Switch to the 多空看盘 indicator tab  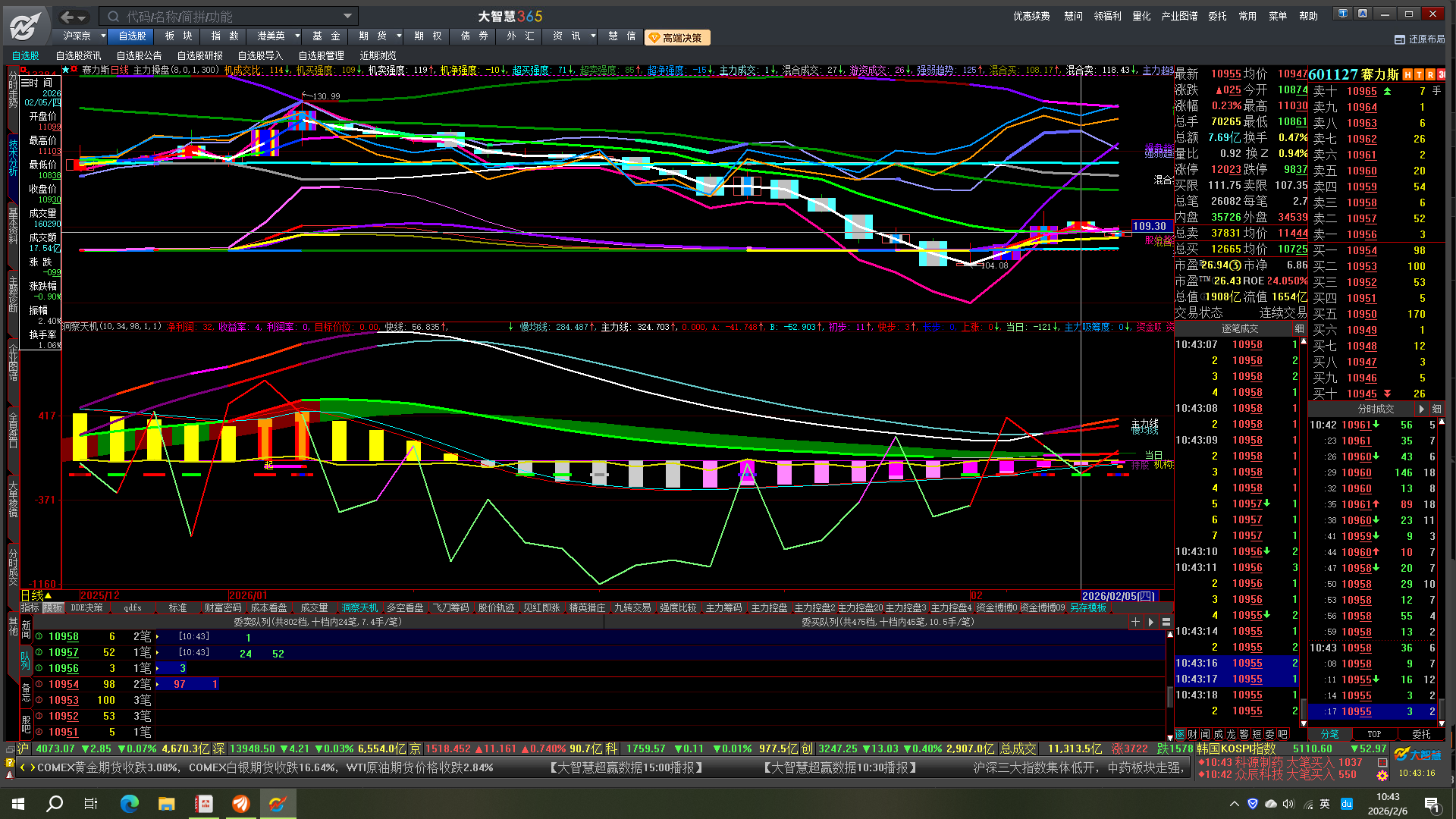[405, 608]
